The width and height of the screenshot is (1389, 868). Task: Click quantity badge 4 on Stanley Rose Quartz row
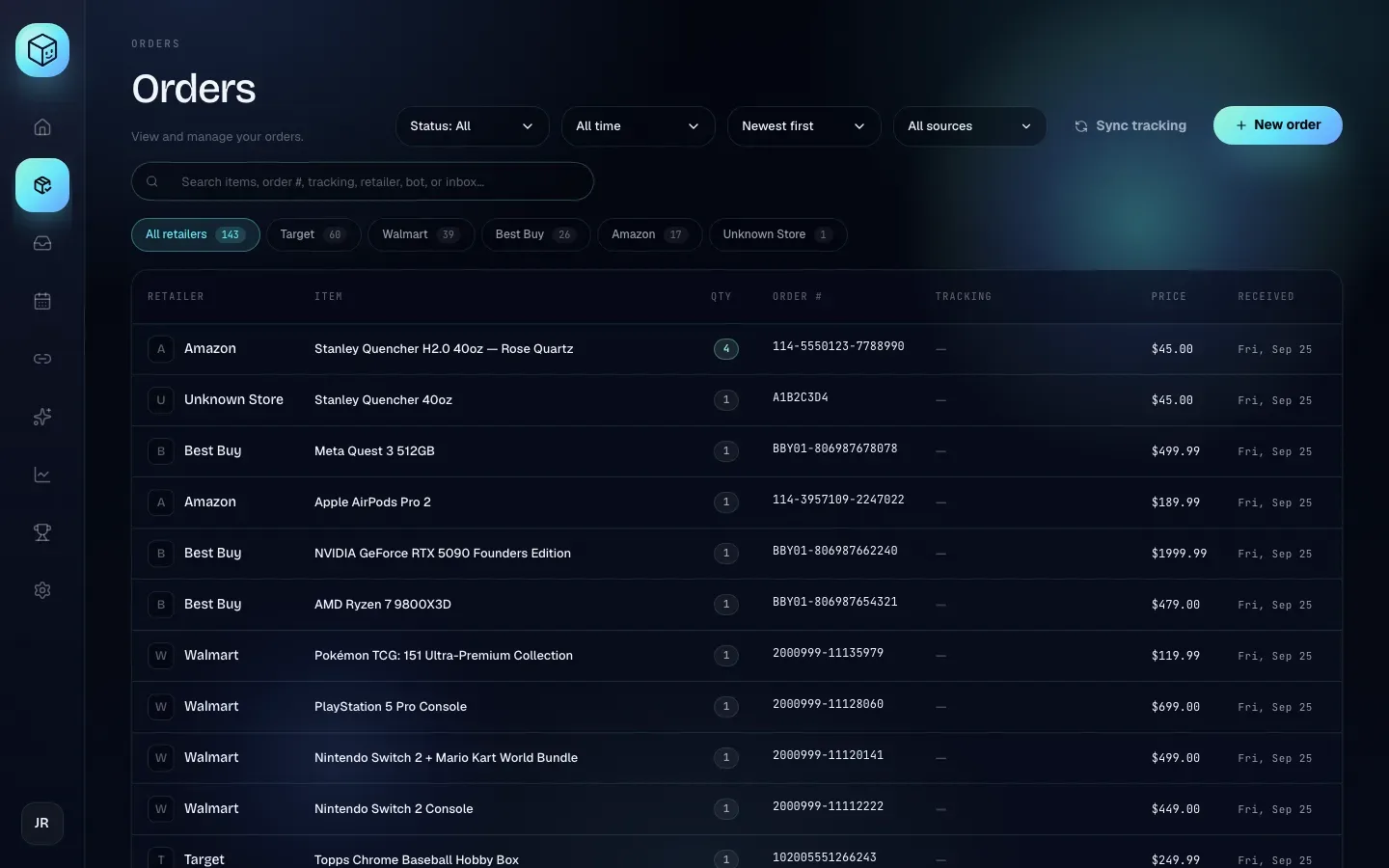(726, 349)
